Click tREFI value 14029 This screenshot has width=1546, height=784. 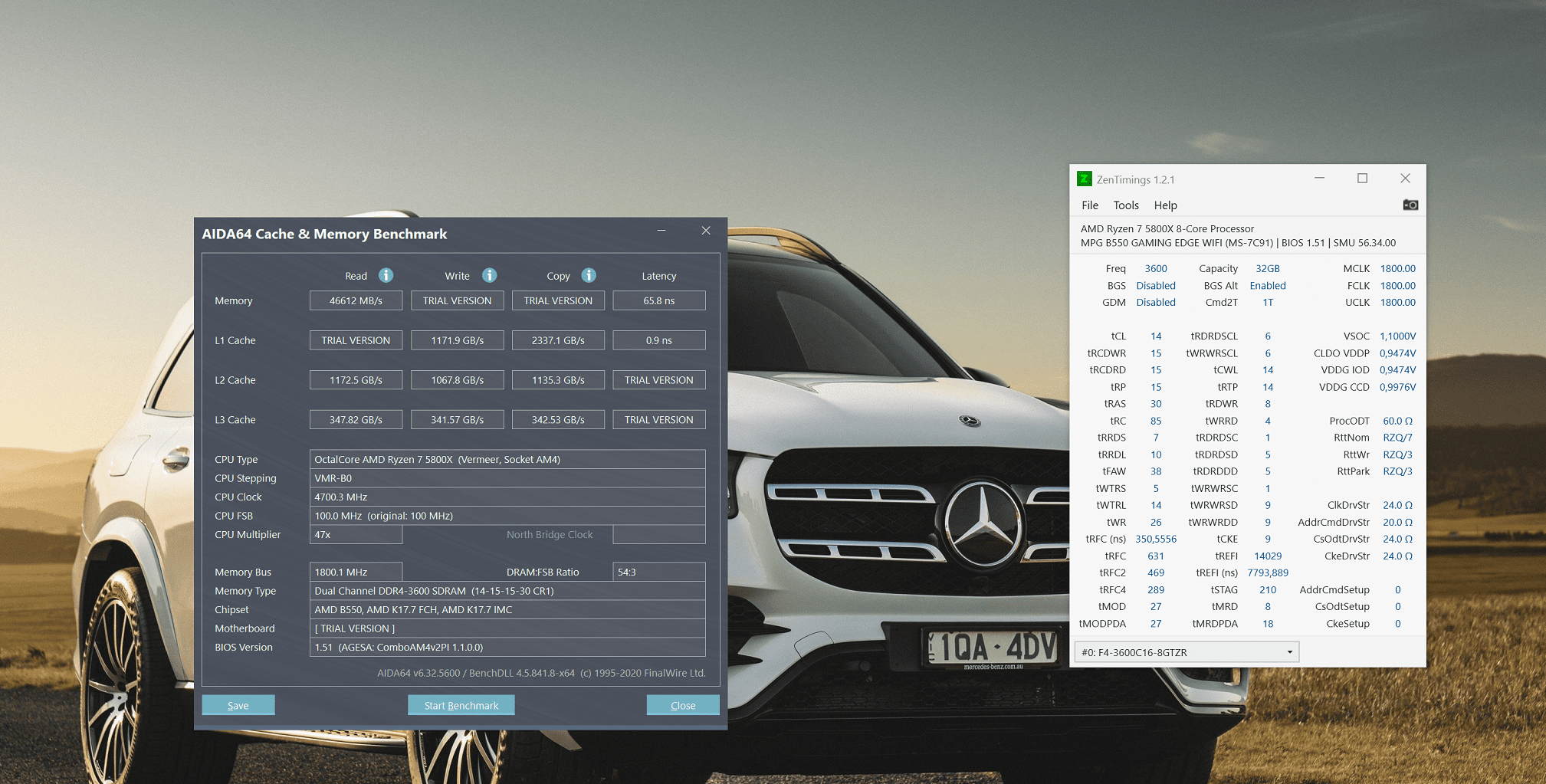(1268, 556)
